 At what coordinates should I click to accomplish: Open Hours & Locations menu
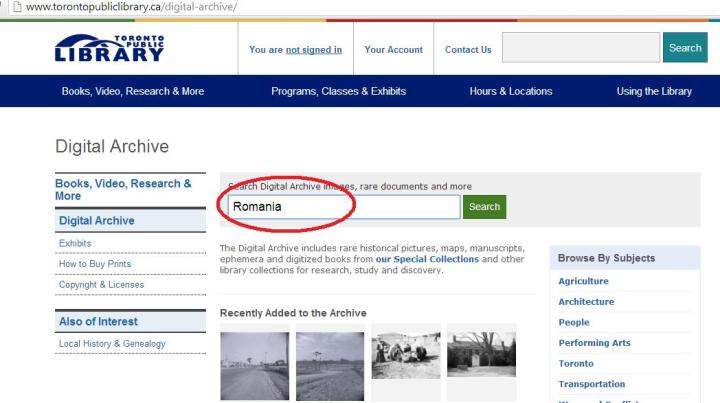coord(510,91)
